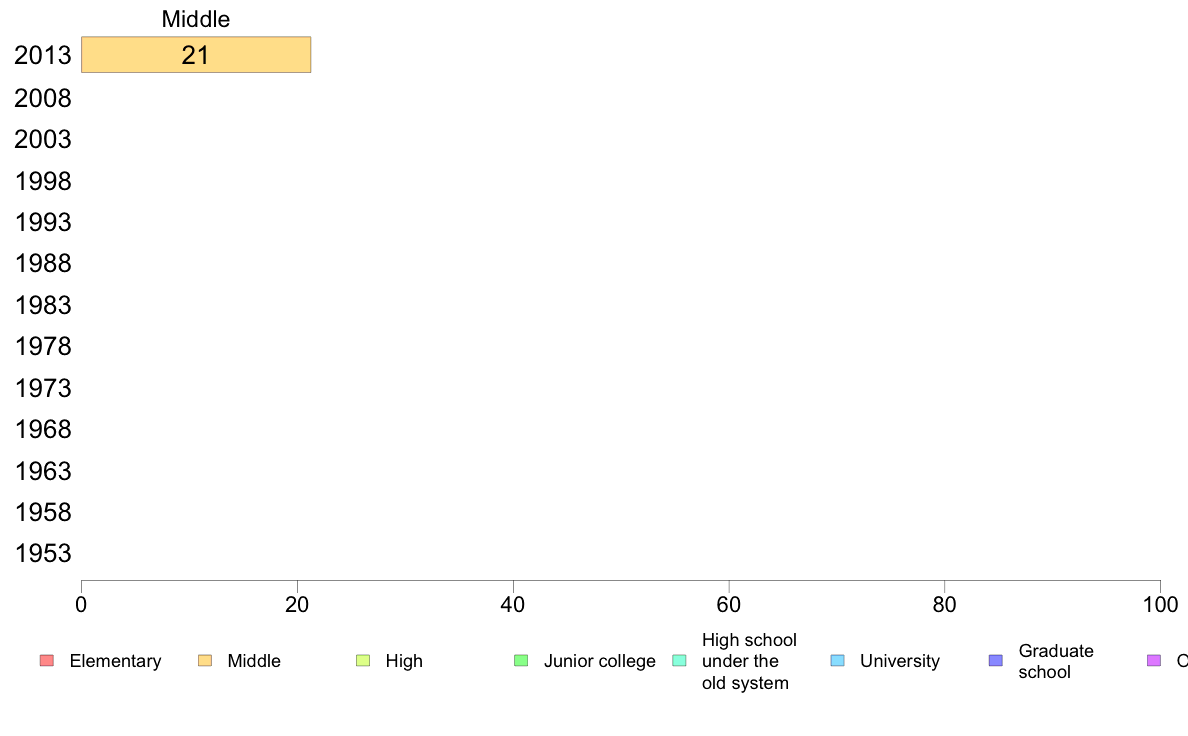Select the High legend swatch

point(363,660)
